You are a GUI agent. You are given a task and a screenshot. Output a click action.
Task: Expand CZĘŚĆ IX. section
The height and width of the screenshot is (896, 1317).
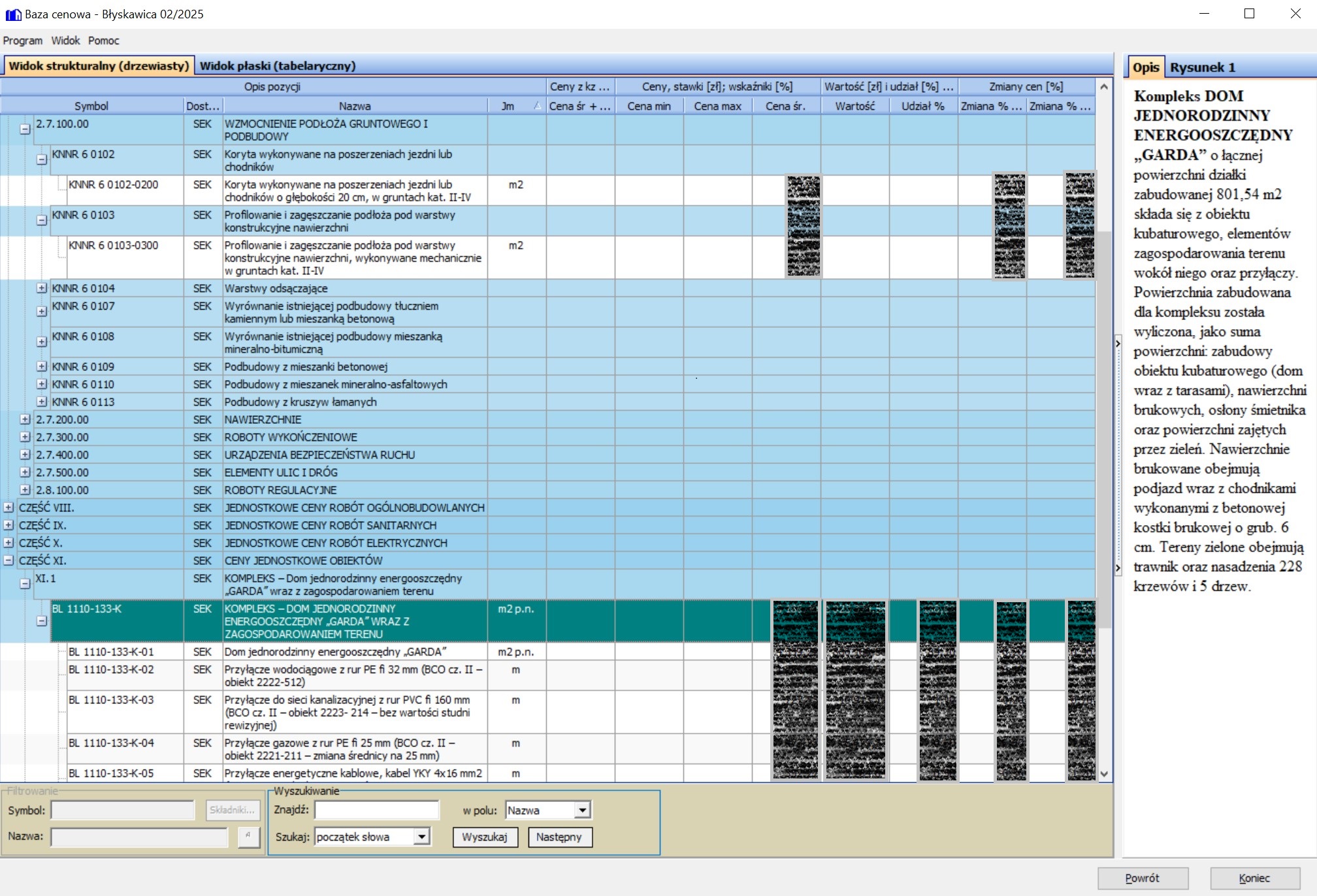coord(8,525)
